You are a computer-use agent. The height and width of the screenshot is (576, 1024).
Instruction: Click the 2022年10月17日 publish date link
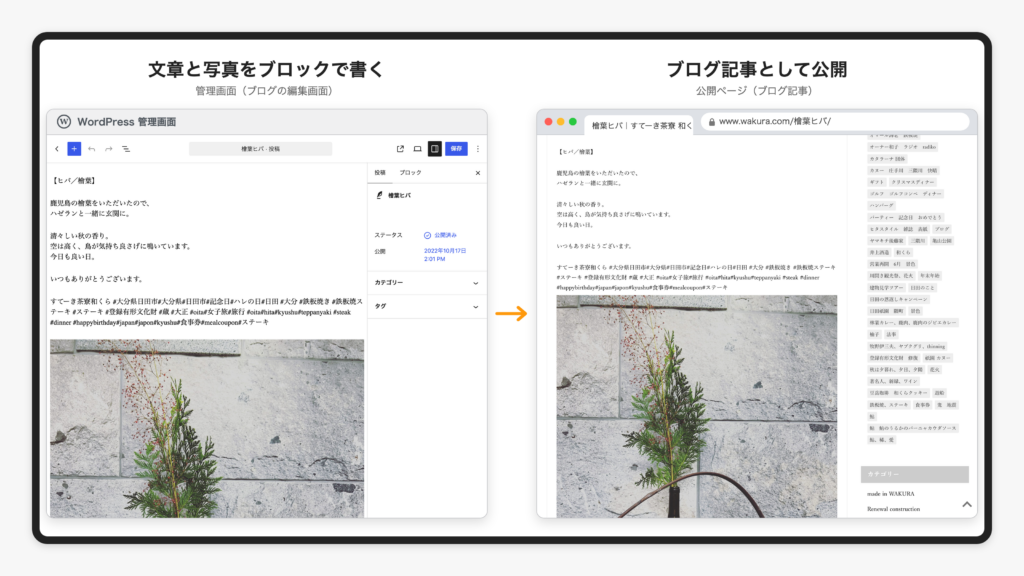point(445,255)
